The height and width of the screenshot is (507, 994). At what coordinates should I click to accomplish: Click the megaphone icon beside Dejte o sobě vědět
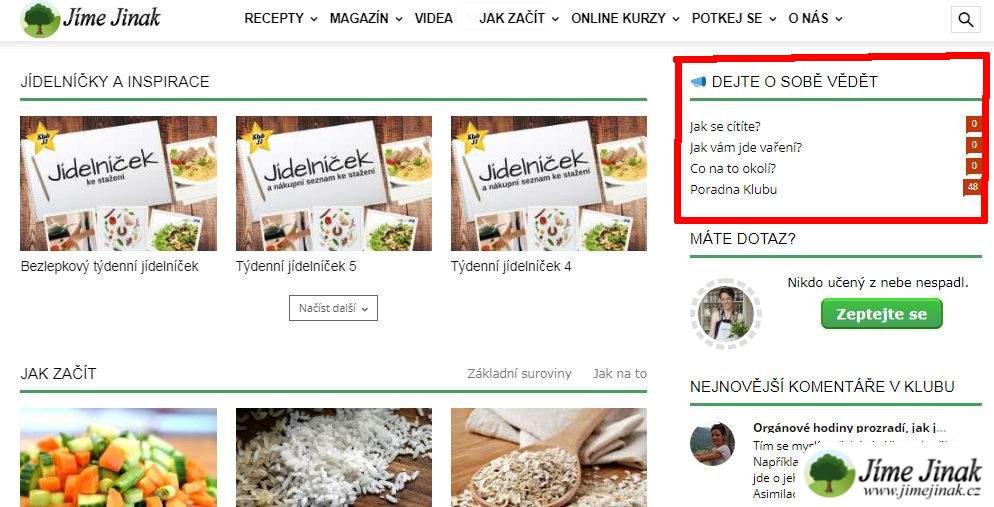698,82
